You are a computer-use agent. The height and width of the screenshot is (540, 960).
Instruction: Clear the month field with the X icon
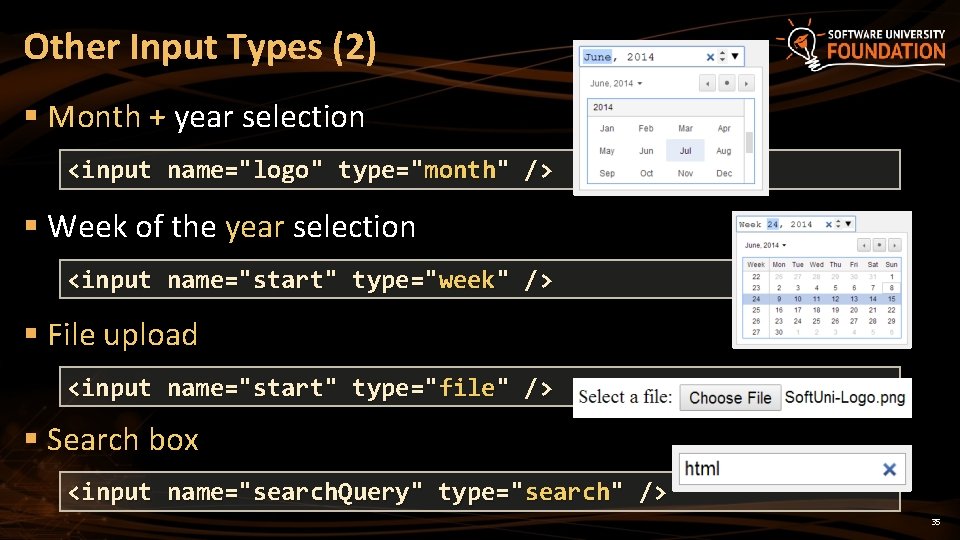pos(710,57)
